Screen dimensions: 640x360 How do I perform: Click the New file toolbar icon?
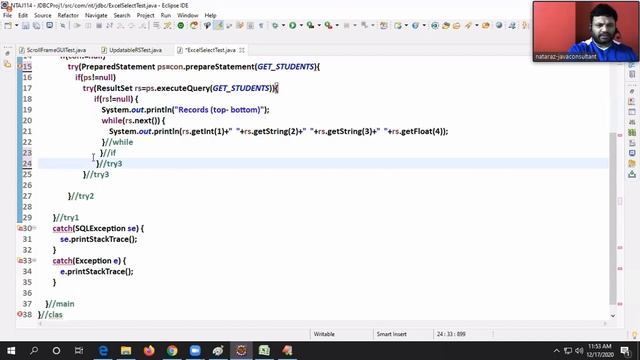coord(8,25)
